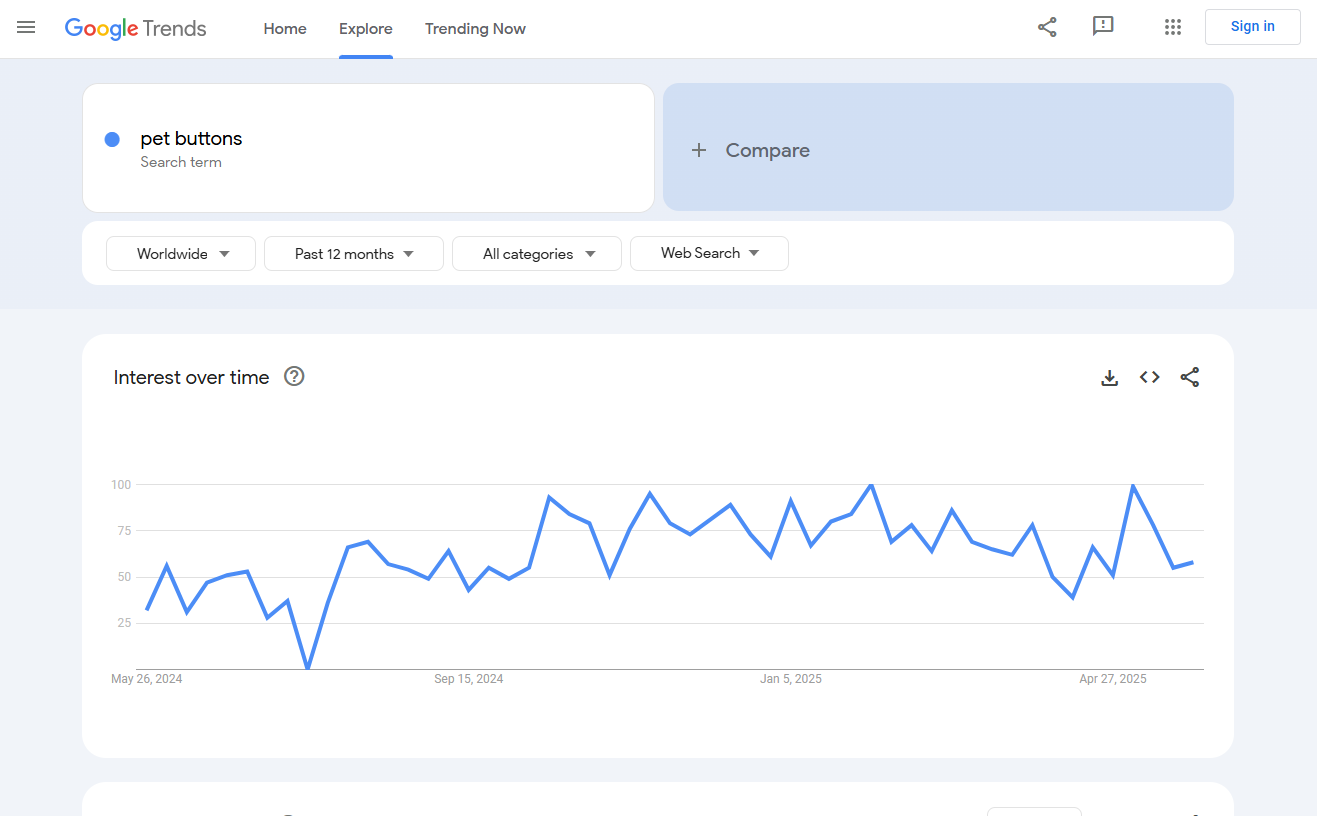Click the Google Trends logo
This screenshot has height=816, width=1317.
(x=135, y=28)
